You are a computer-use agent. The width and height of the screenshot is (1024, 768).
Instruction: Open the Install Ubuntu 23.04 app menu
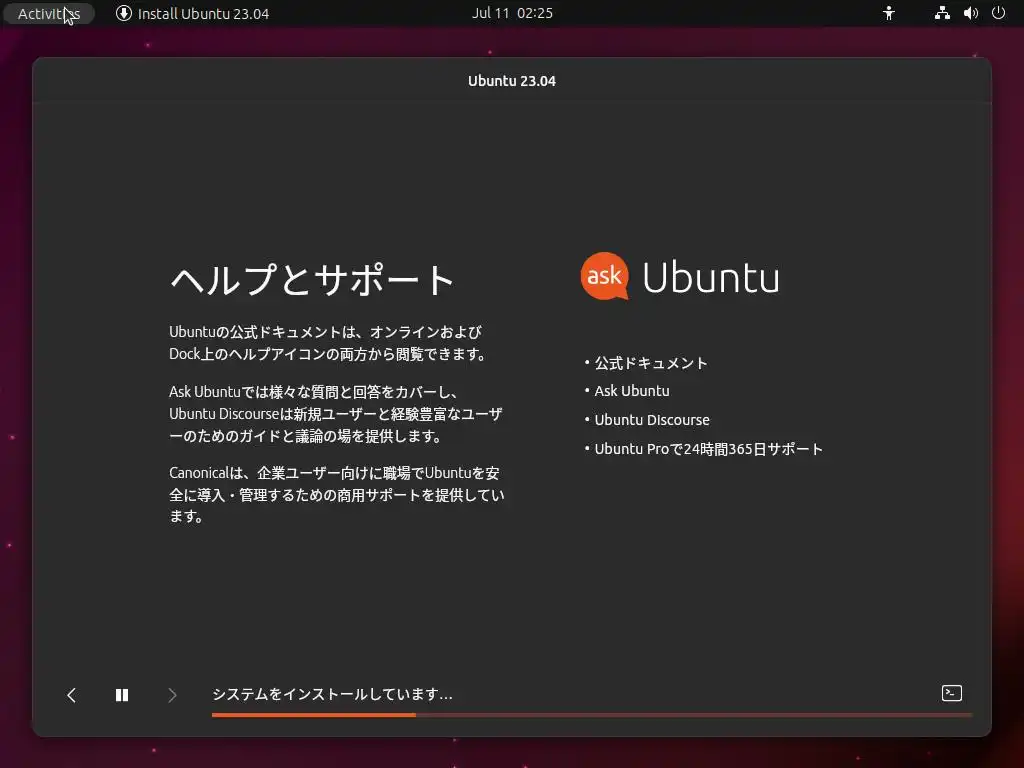[x=193, y=14]
